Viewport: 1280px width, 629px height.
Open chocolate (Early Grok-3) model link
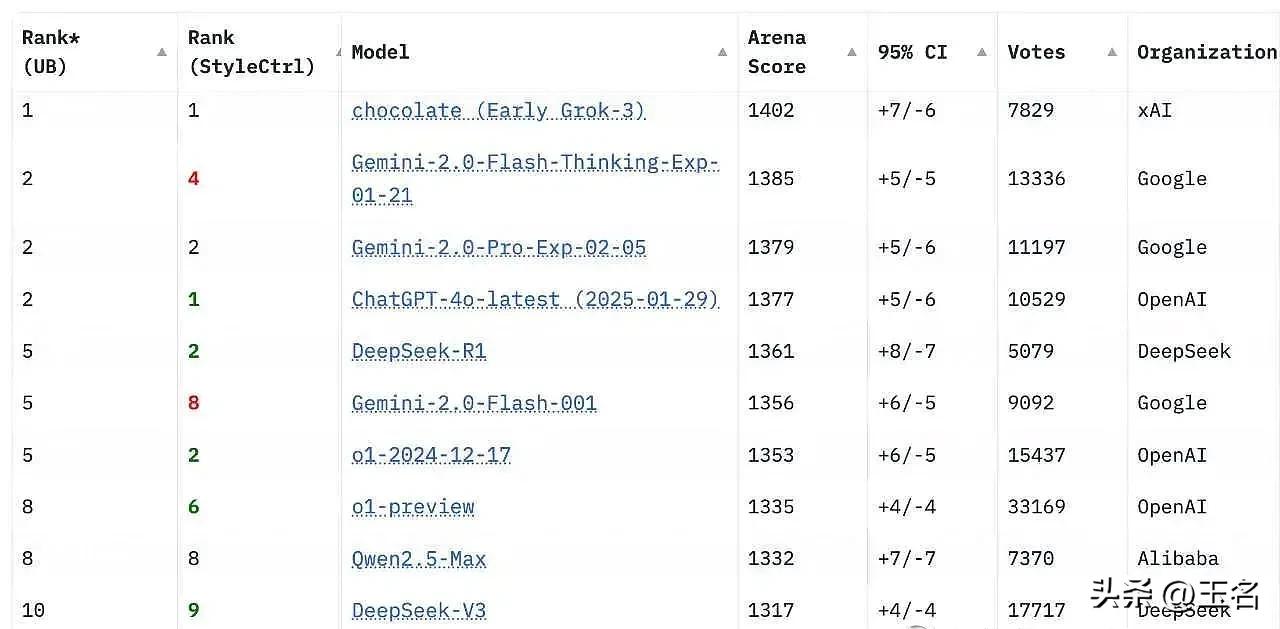click(499, 111)
